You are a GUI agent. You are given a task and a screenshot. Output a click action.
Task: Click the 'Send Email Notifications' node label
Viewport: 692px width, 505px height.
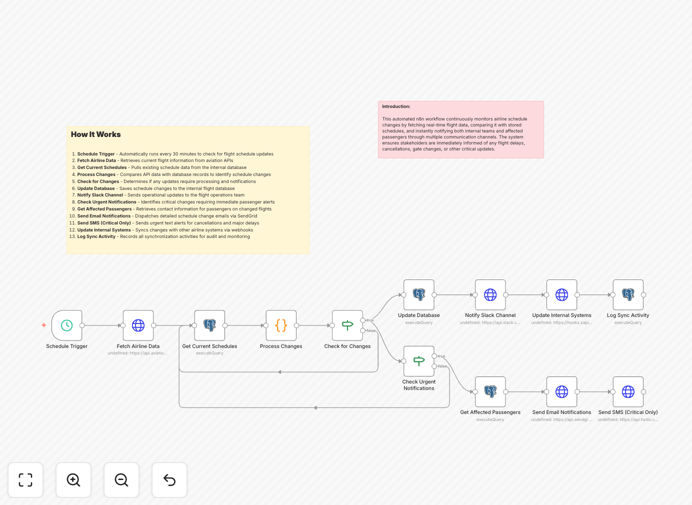(x=561, y=412)
